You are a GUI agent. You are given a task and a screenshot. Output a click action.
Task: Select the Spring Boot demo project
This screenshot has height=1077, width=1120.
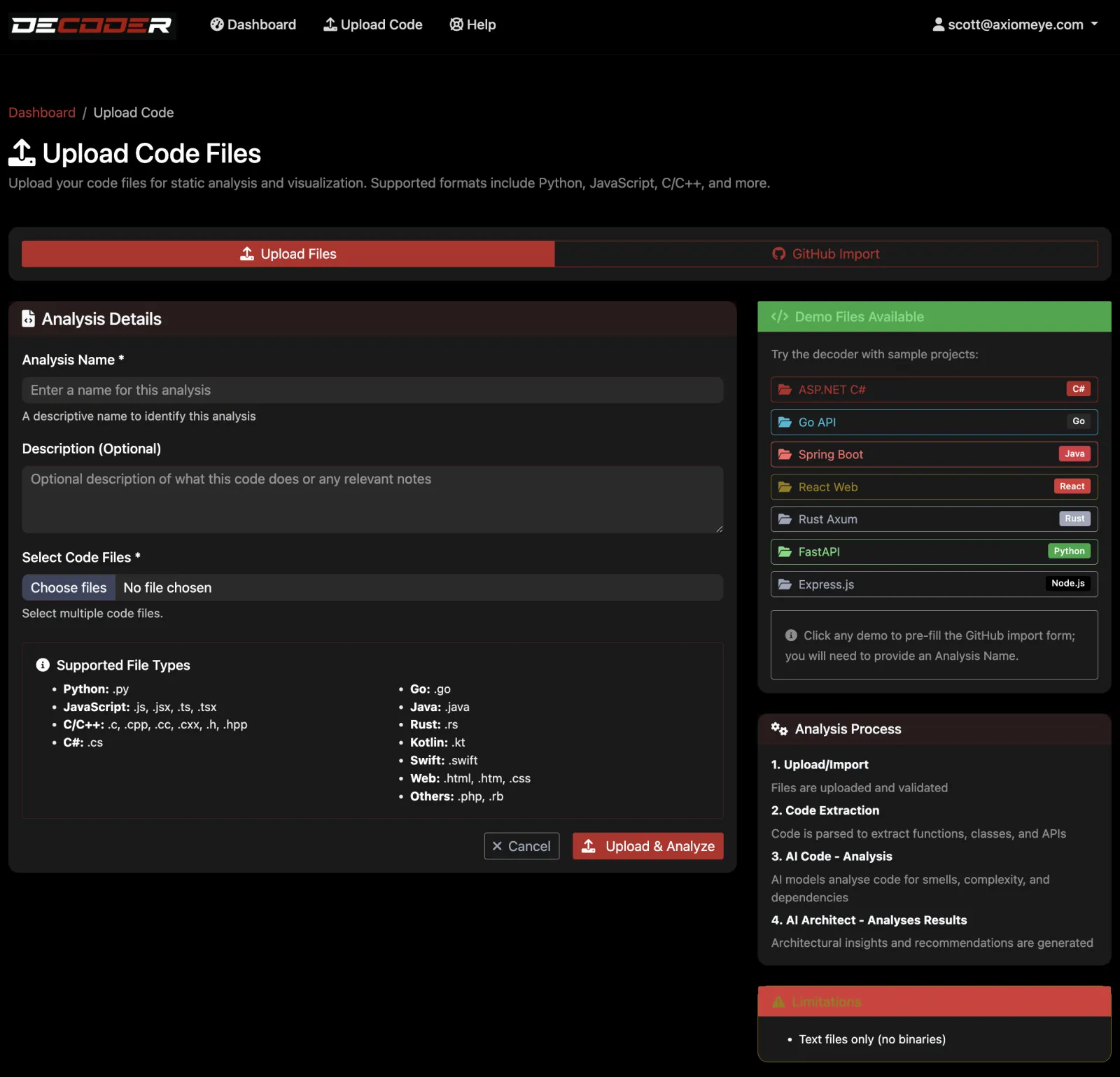click(934, 454)
